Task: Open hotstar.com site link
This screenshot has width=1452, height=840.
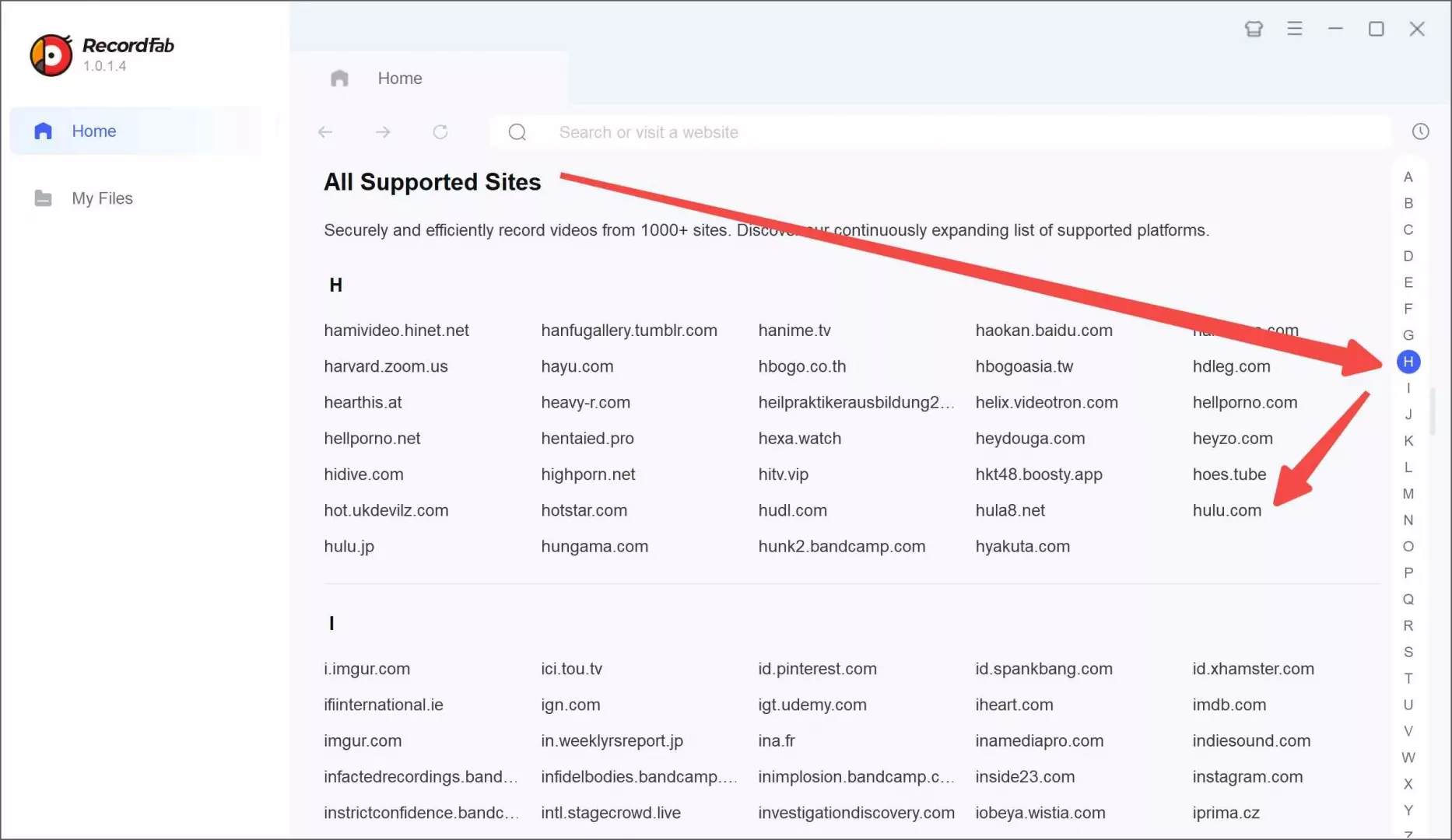Action: (584, 511)
